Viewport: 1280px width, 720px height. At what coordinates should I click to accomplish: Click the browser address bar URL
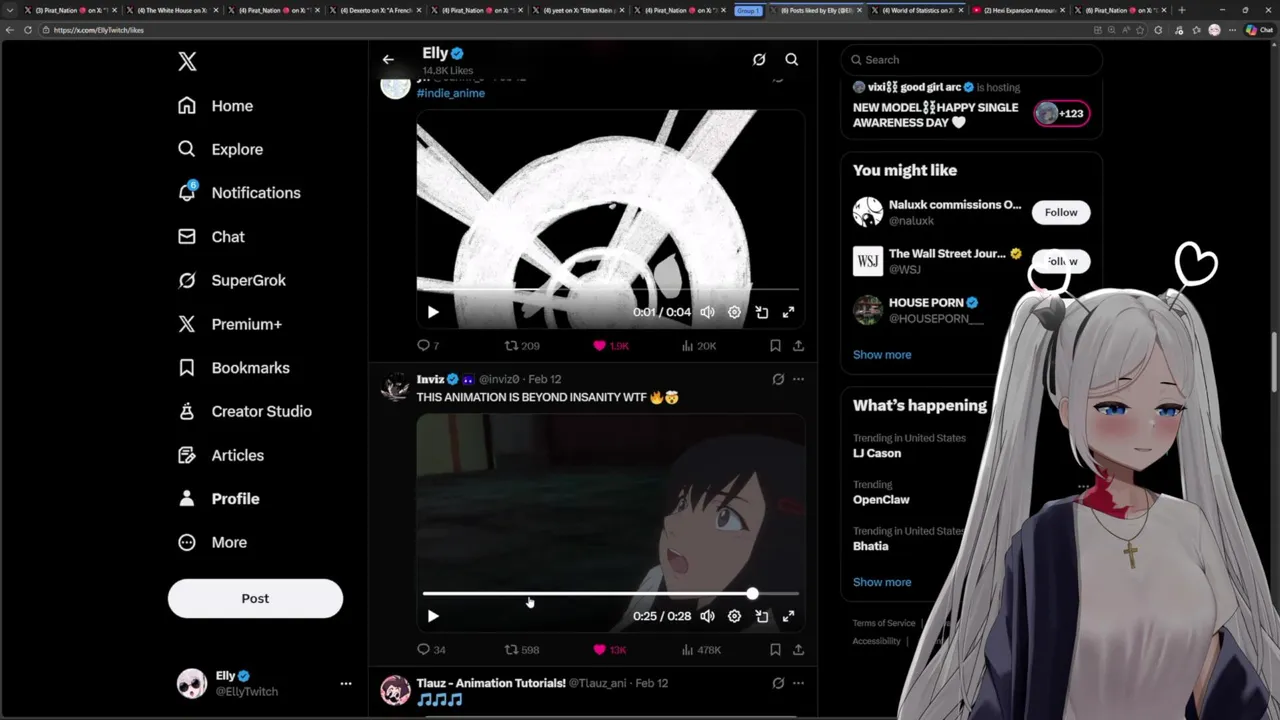(x=99, y=30)
